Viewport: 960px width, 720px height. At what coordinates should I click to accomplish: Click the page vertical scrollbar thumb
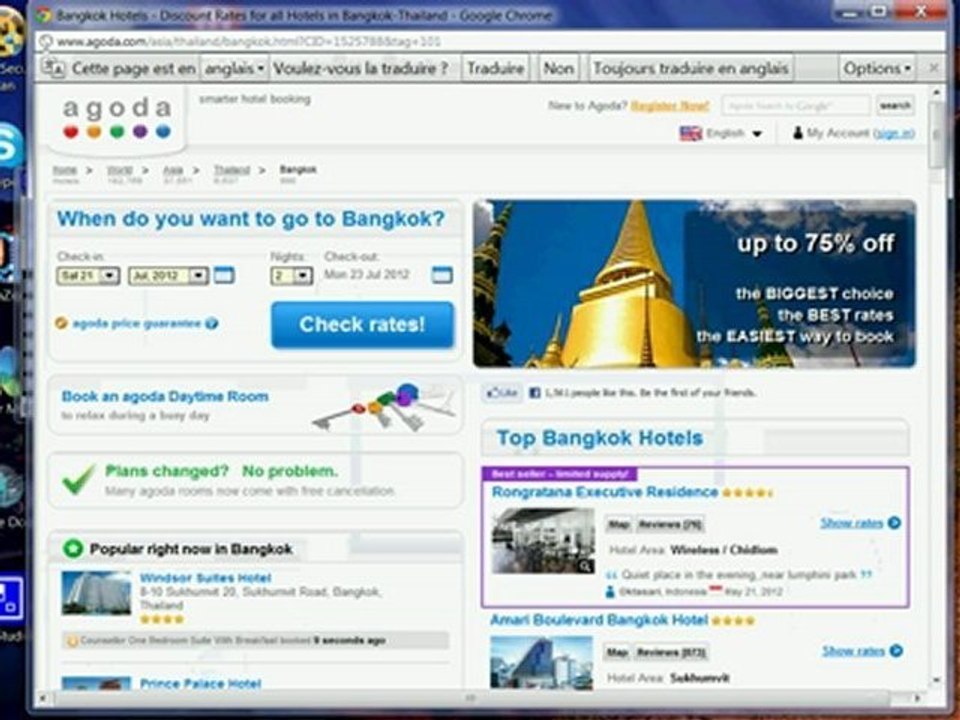[x=937, y=133]
